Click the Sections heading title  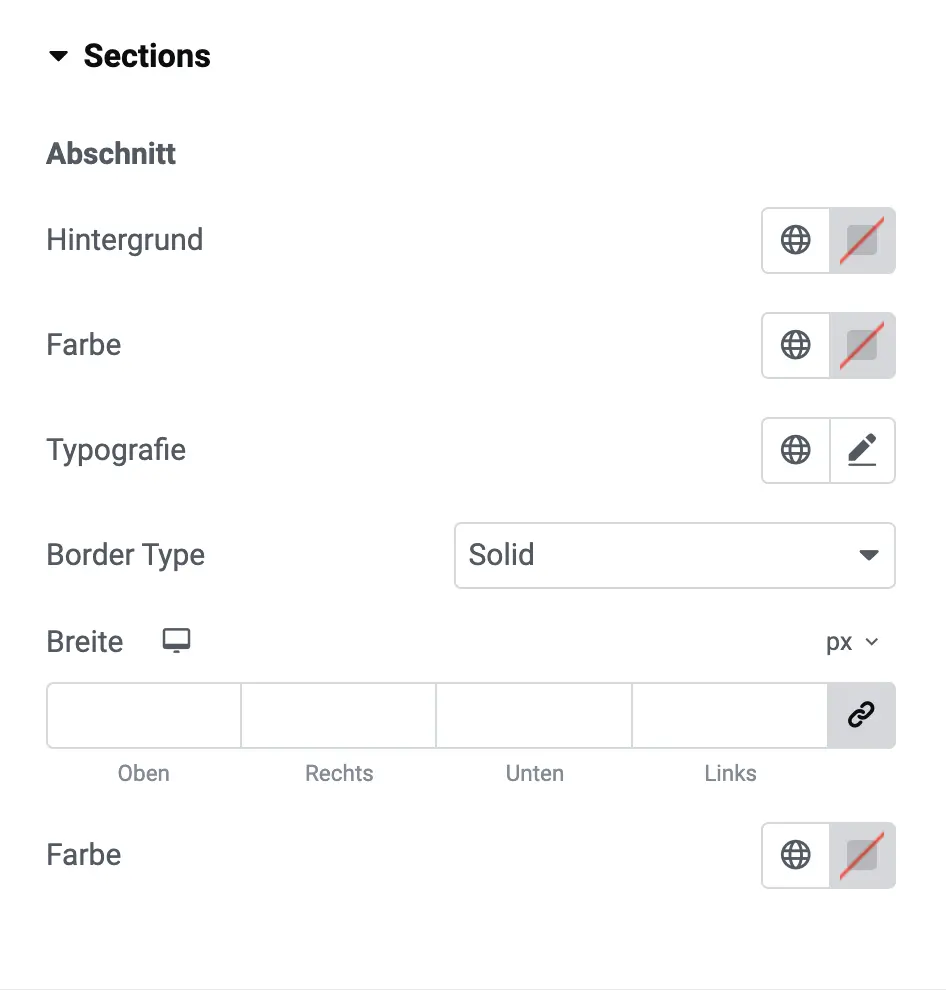tap(147, 56)
